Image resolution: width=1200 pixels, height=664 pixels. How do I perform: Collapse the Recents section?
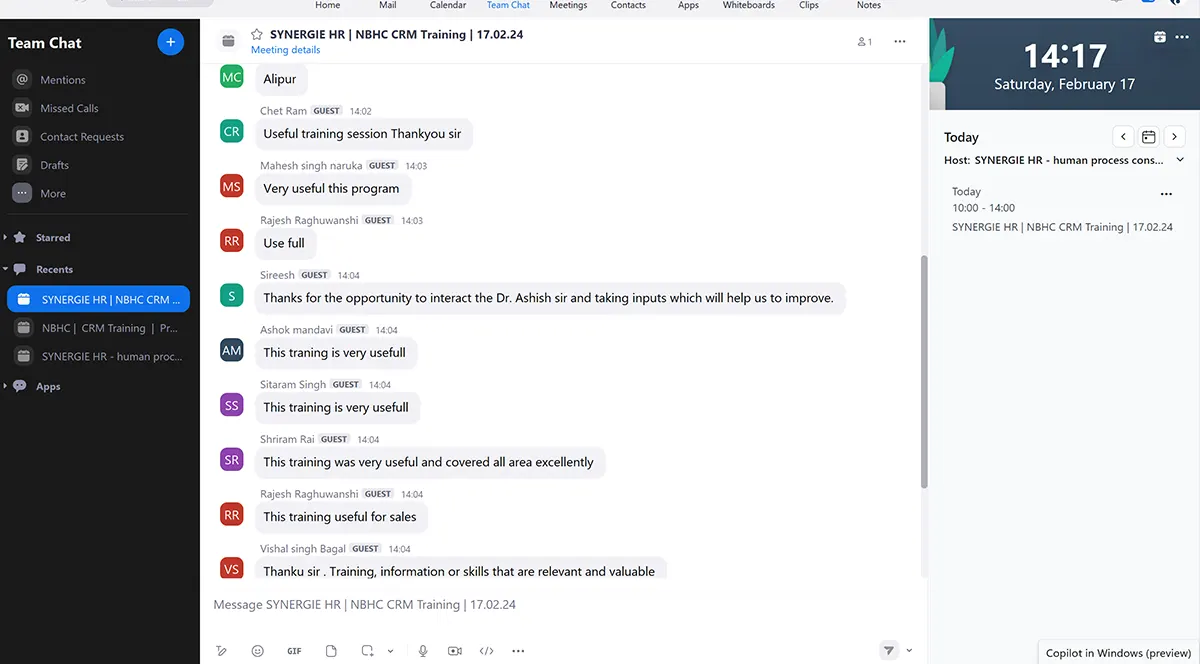tap(6, 269)
